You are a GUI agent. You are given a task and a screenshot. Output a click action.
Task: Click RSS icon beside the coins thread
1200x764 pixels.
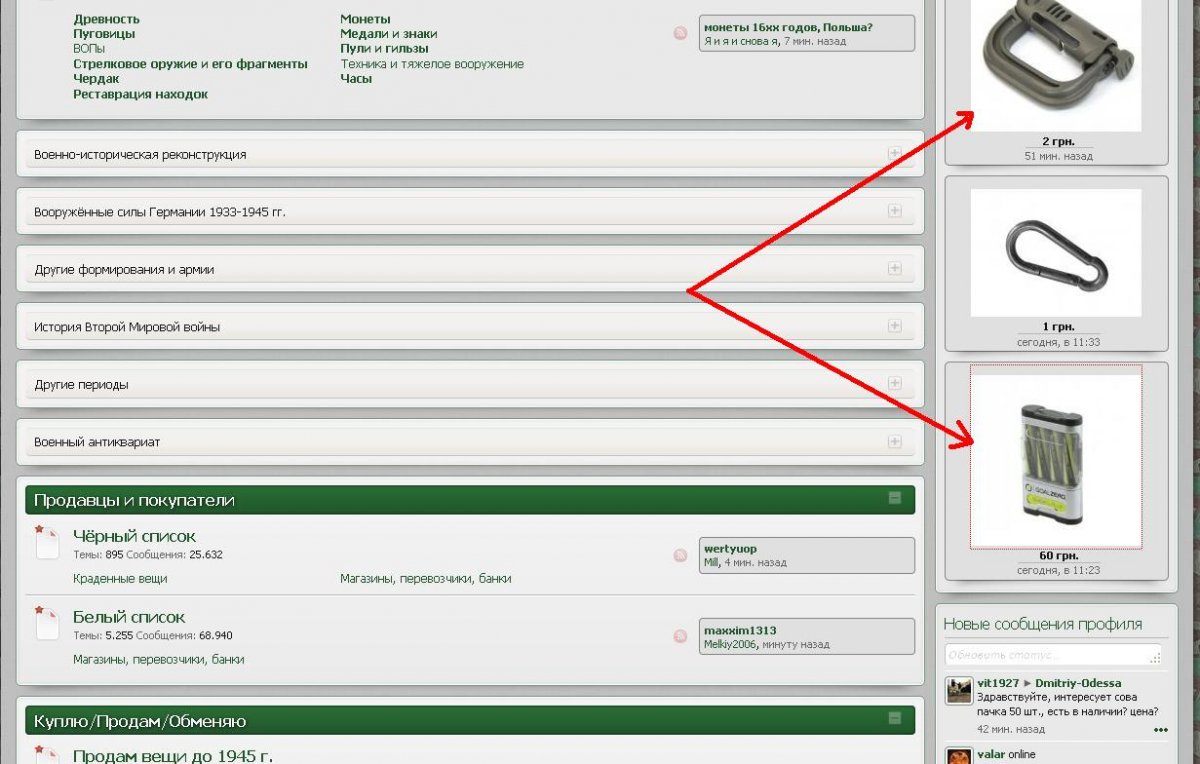(680, 33)
